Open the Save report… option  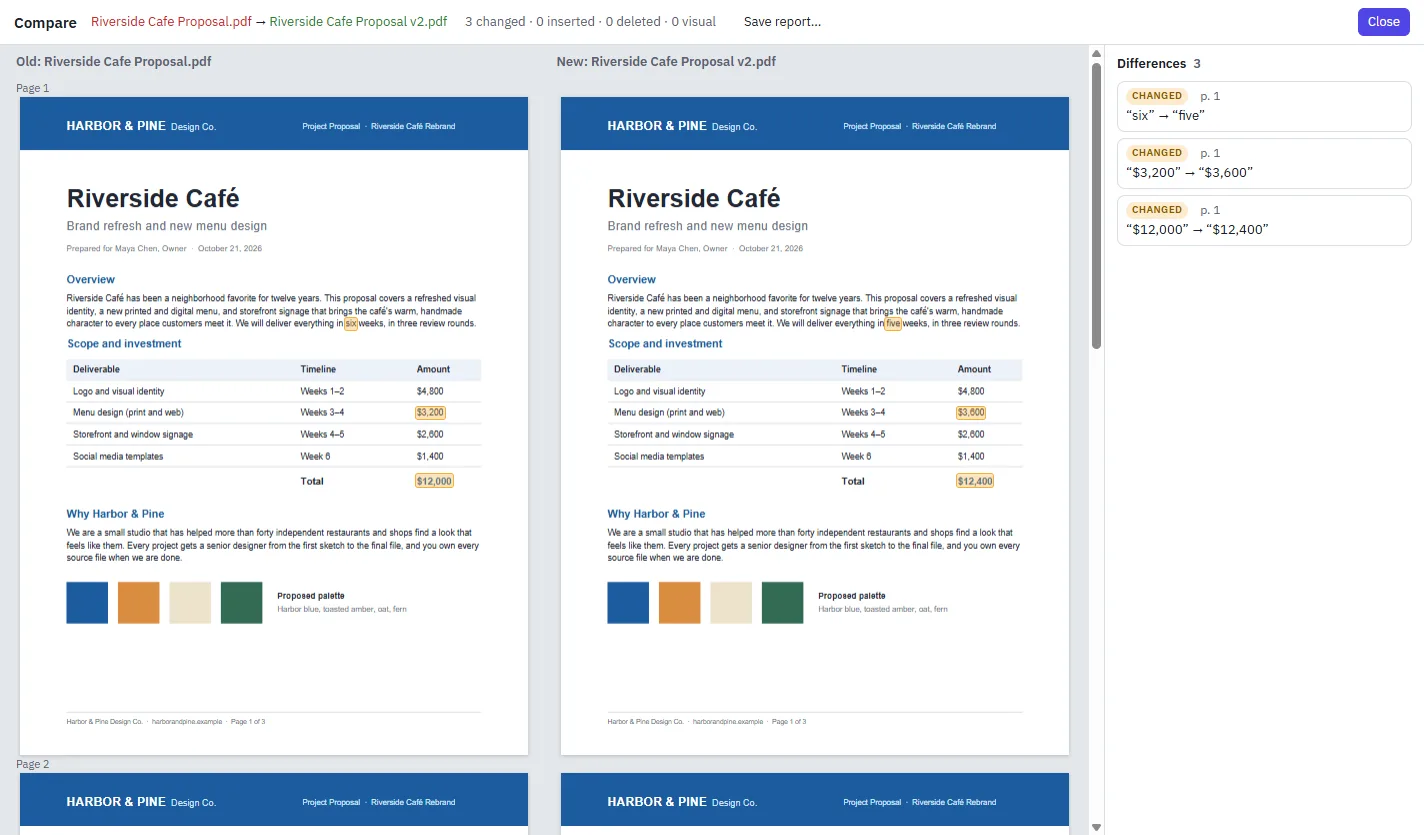point(782,22)
